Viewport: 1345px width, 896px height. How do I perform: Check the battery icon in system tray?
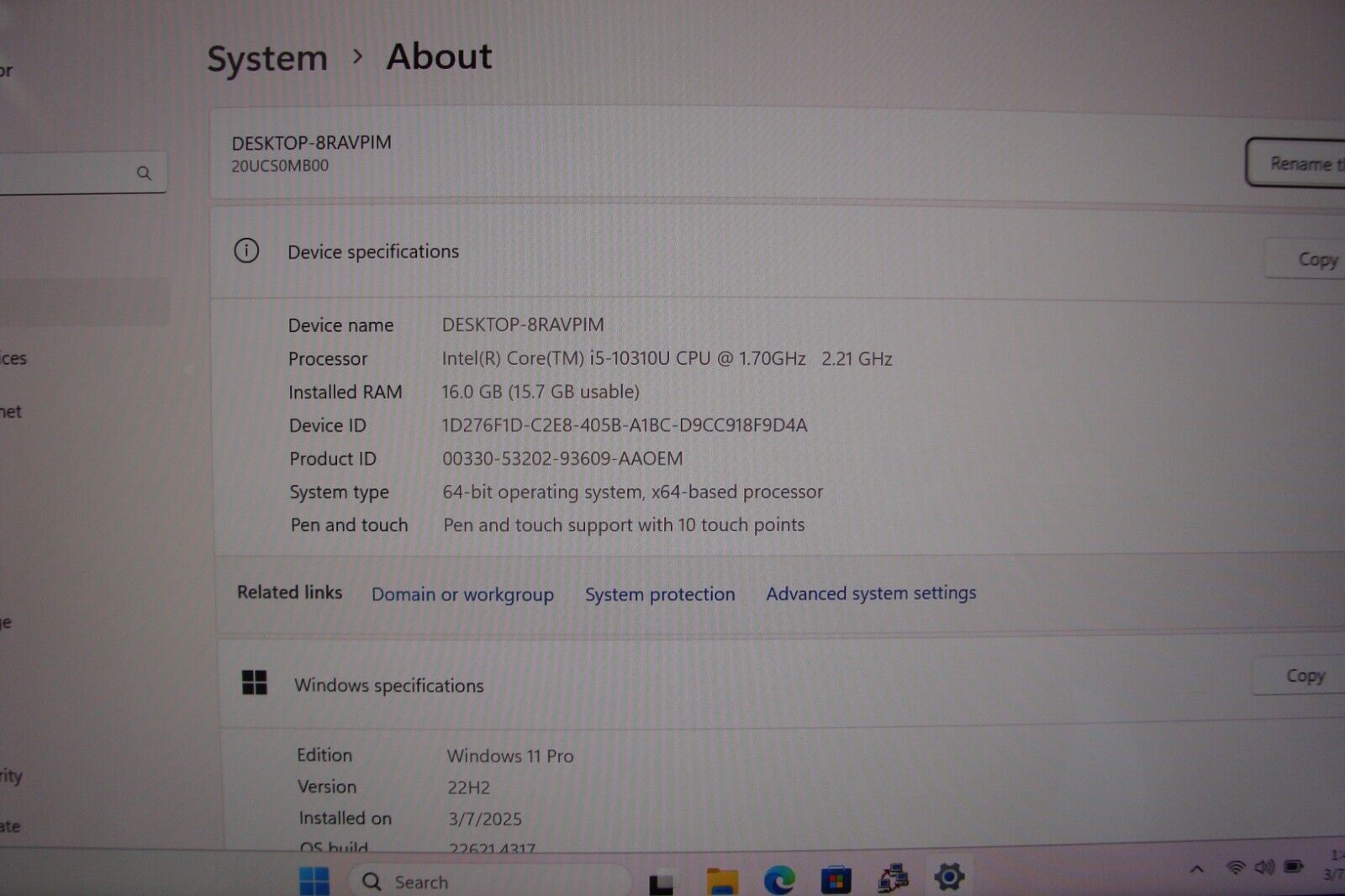[1294, 868]
